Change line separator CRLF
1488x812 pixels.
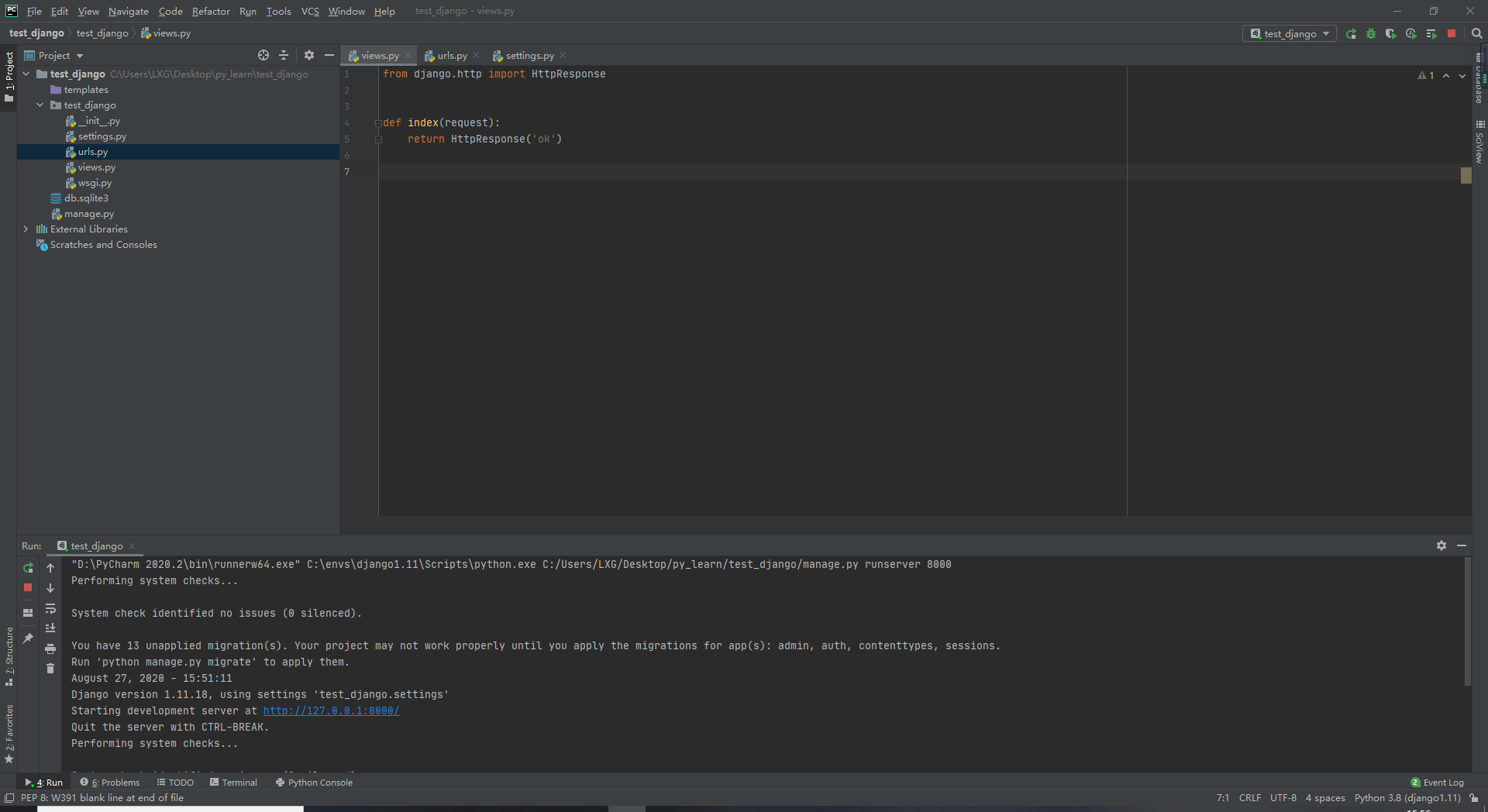(1250, 798)
